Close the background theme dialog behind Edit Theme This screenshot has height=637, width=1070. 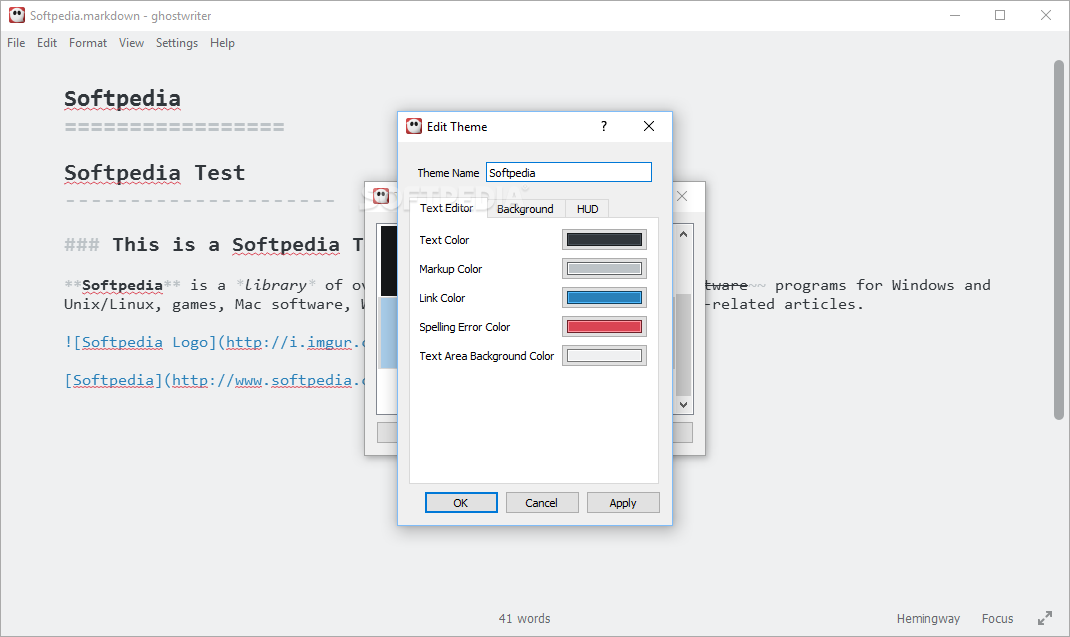click(682, 197)
